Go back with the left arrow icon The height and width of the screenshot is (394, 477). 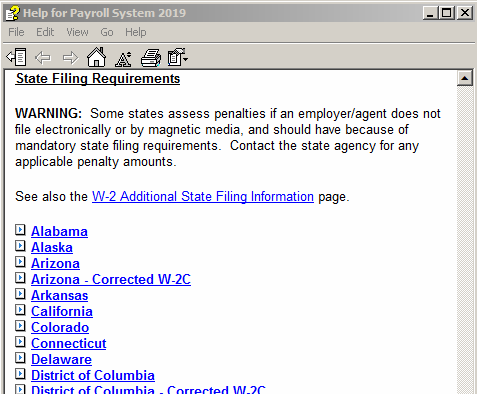pyautogui.click(x=43, y=58)
